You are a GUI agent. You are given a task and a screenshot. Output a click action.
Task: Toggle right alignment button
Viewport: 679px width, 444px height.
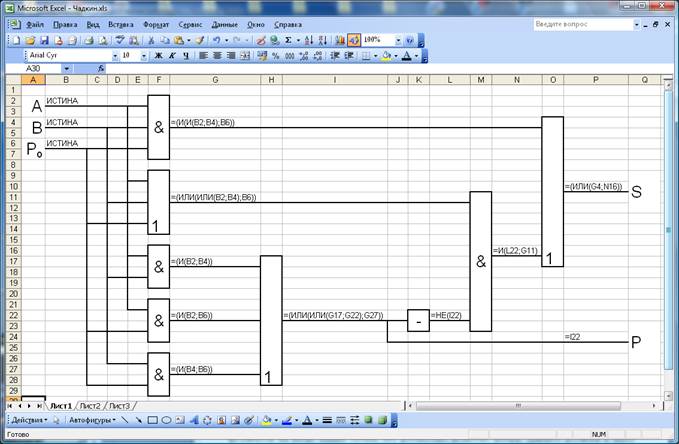tap(231, 55)
